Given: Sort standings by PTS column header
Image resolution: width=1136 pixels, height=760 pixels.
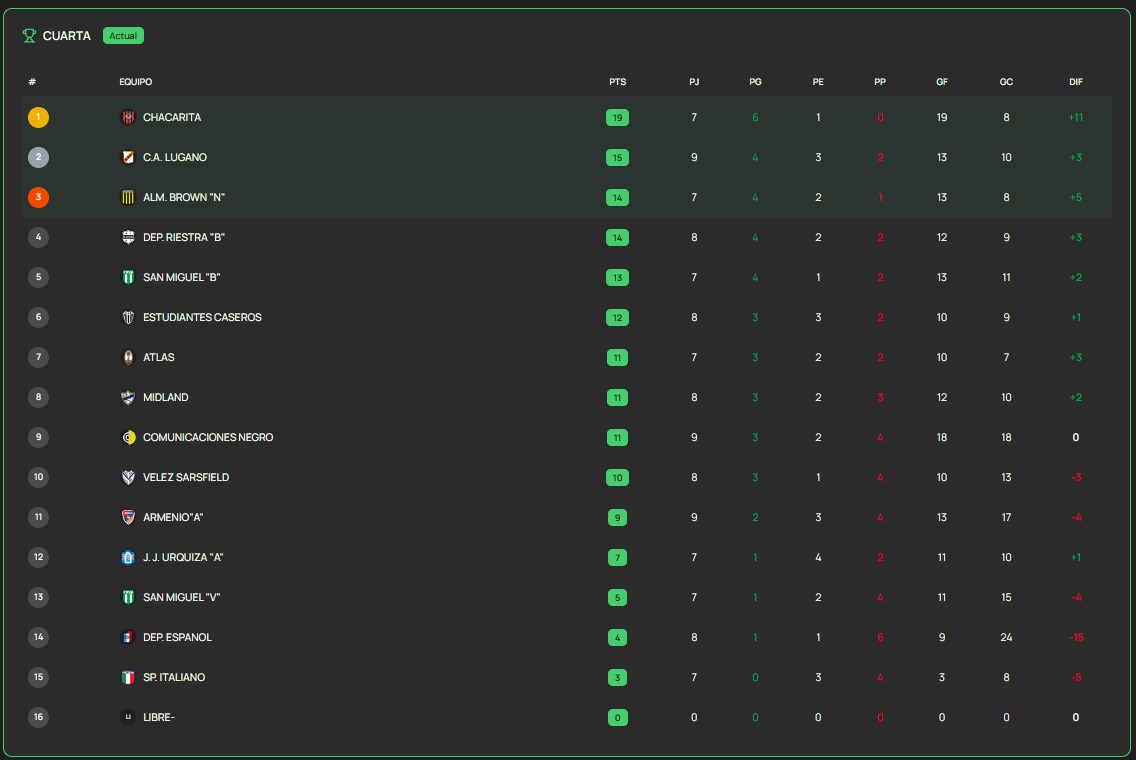Looking at the screenshot, I should click(x=617, y=82).
